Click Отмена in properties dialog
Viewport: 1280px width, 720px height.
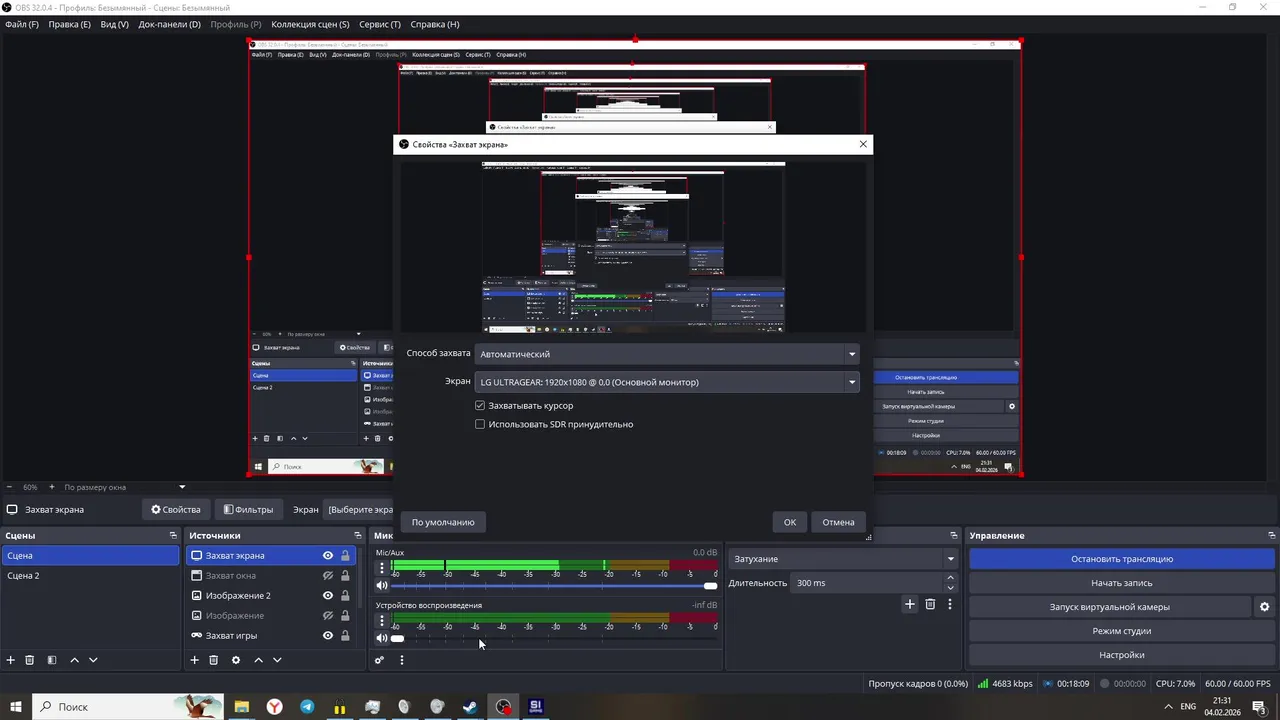click(x=838, y=522)
